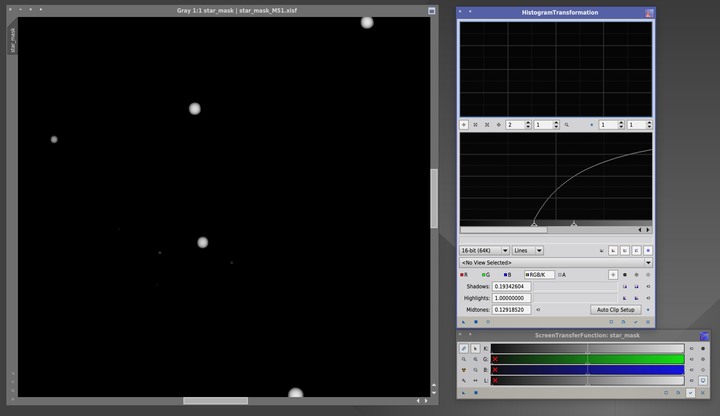Image resolution: width=720 pixels, height=416 pixels.
Task: Open the No View Selected dropdown
Action: 556,263
